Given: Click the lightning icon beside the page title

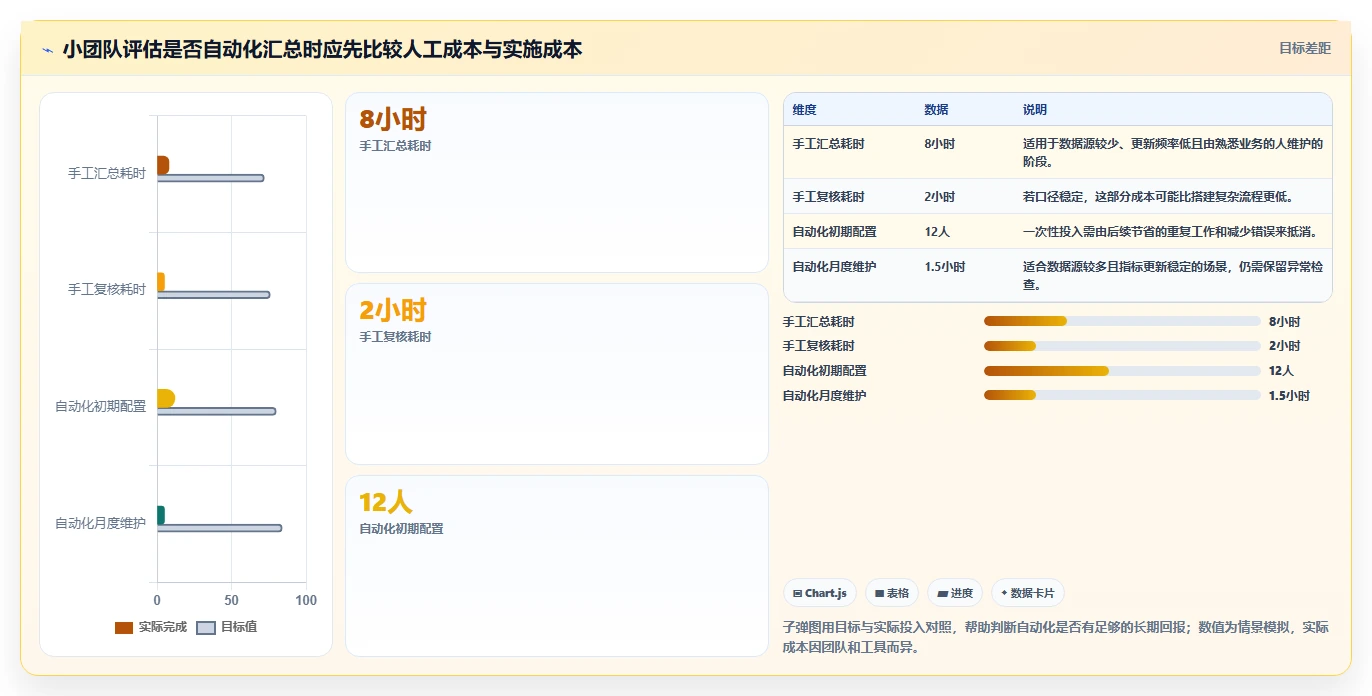Looking at the screenshot, I should [47, 50].
